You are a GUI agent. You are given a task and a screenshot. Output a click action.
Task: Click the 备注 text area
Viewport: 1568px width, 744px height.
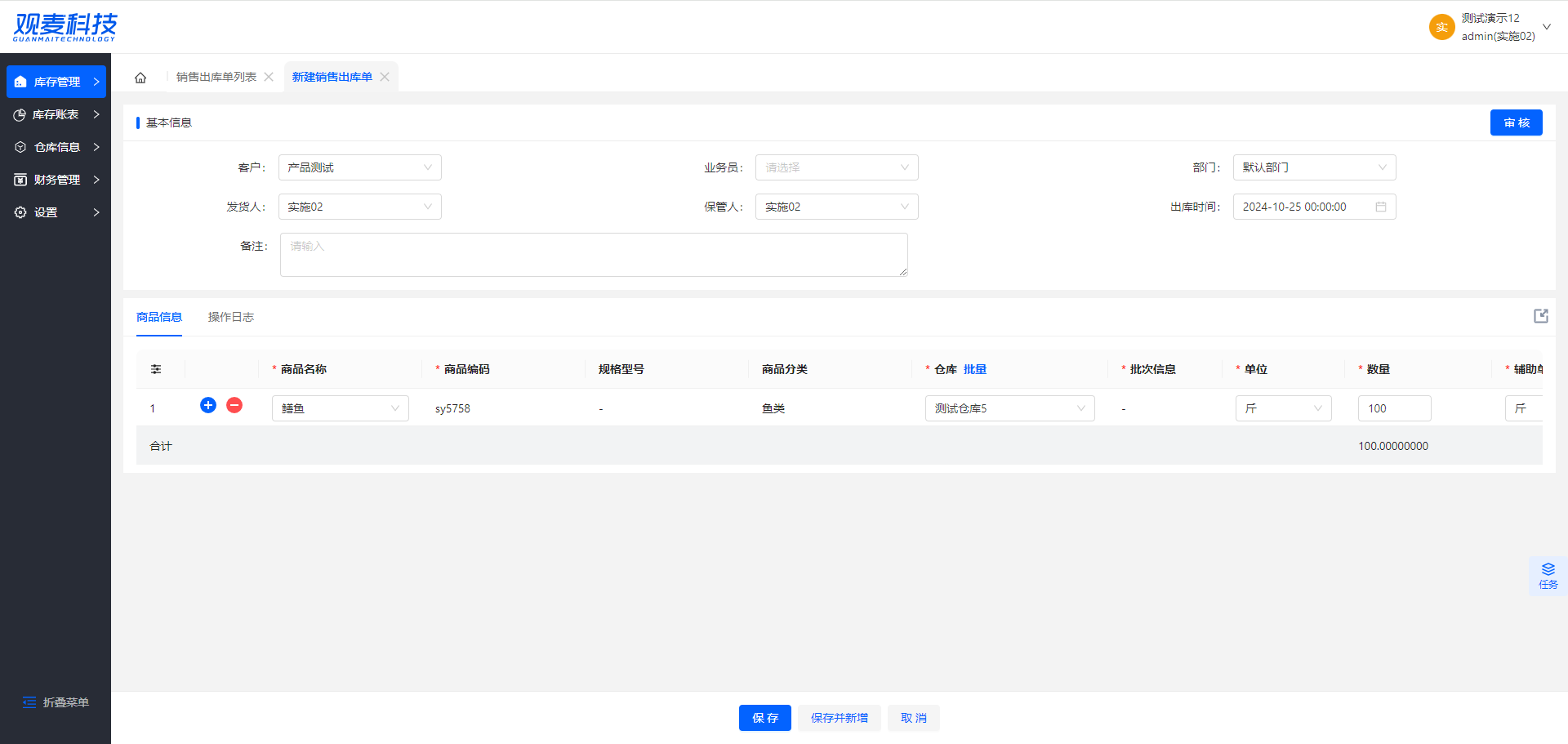594,255
